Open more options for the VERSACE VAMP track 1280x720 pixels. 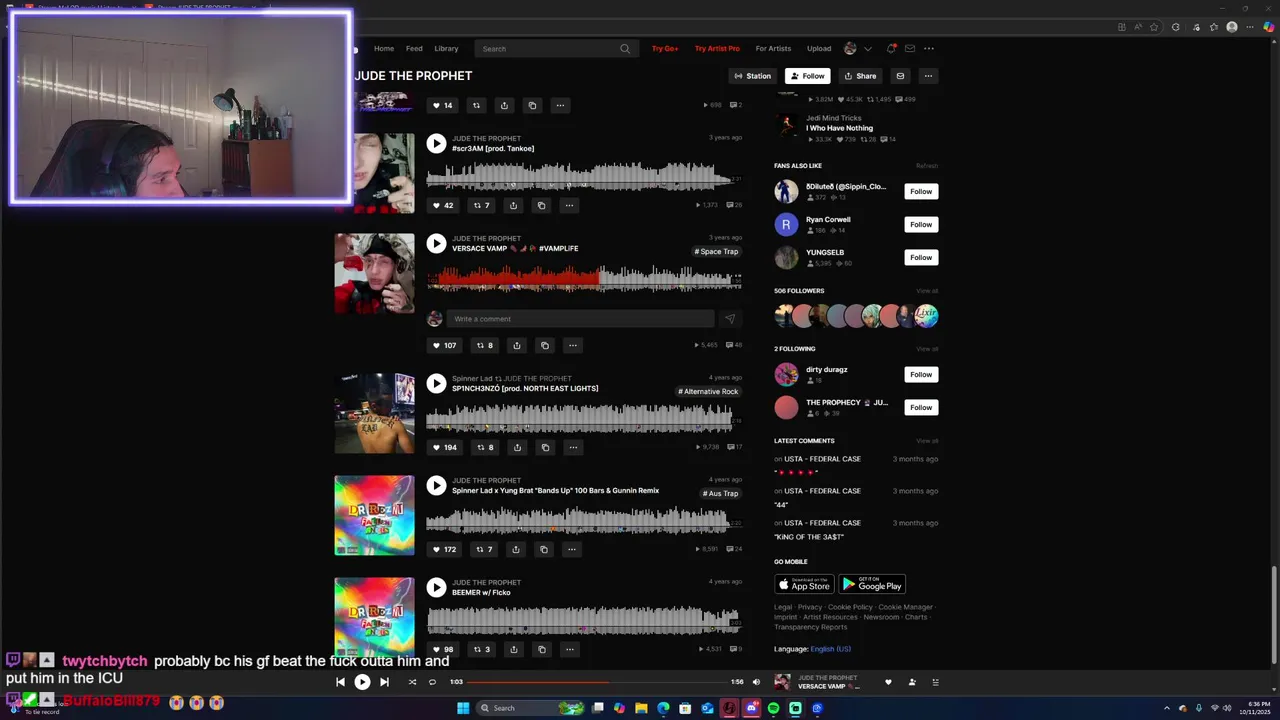572,345
